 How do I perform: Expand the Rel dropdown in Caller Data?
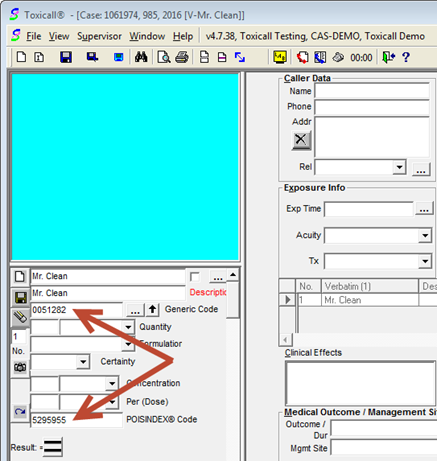tap(399, 167)
